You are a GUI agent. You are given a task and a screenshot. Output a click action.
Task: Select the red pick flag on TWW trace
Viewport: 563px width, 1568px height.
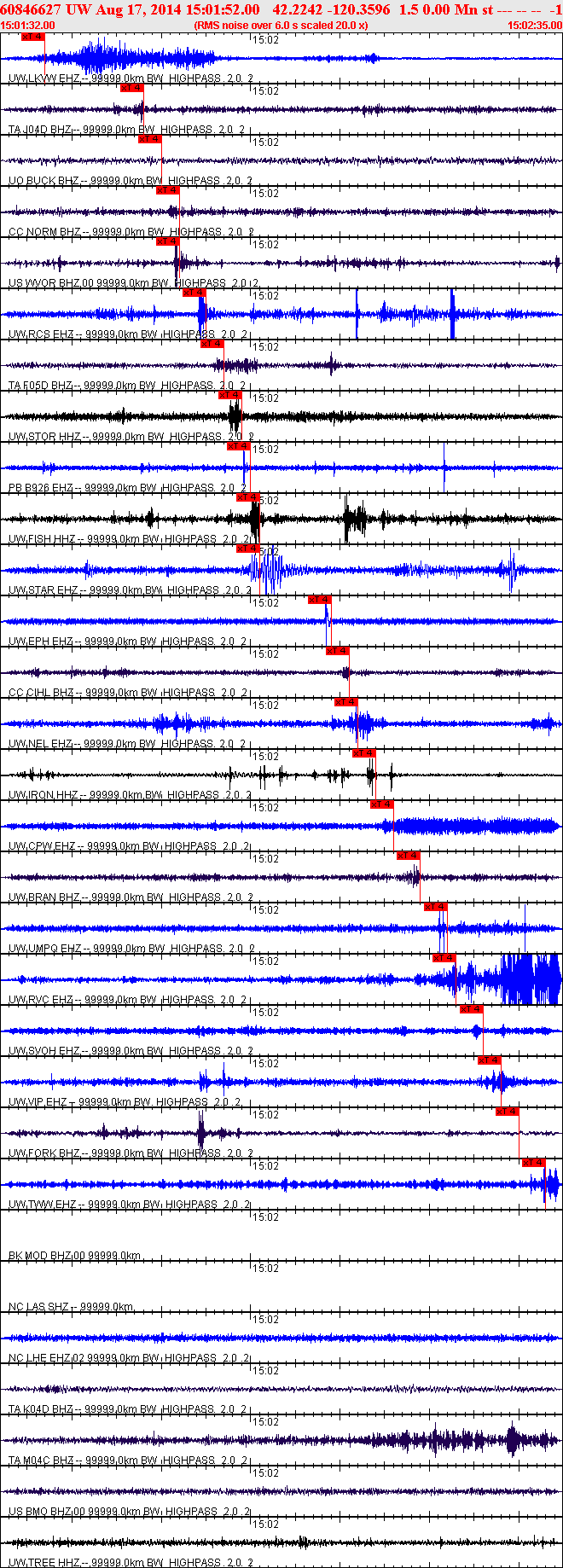[x=534, y=1163]
